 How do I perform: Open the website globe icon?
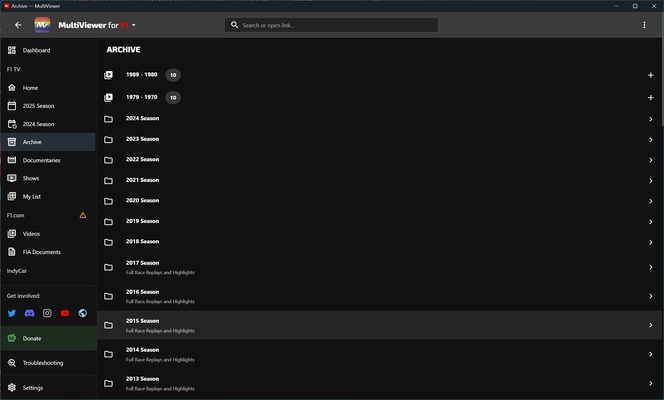83,313
